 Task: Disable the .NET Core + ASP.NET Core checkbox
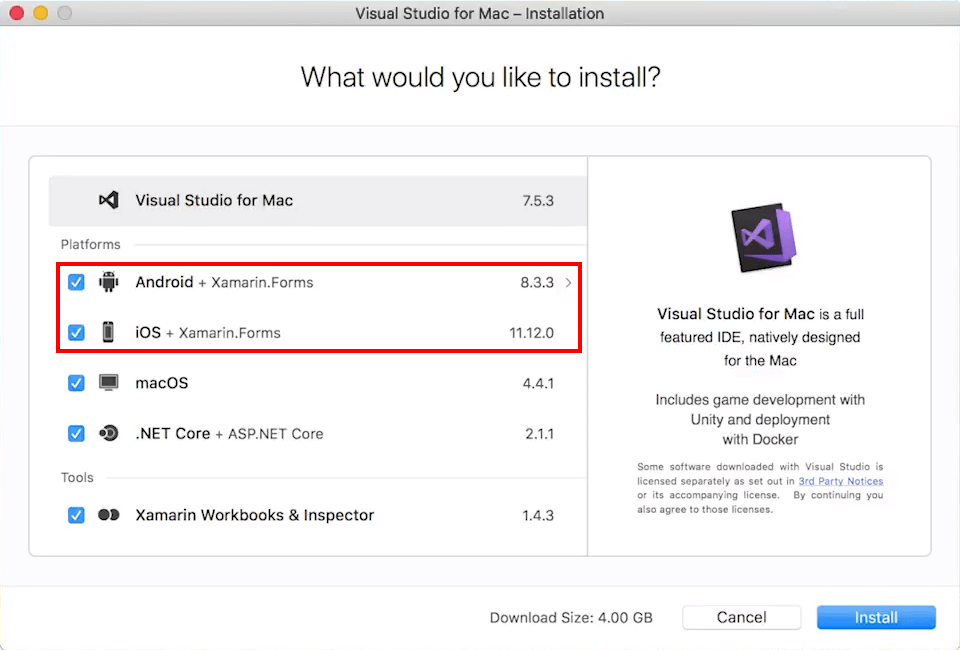tap(76, 433)
